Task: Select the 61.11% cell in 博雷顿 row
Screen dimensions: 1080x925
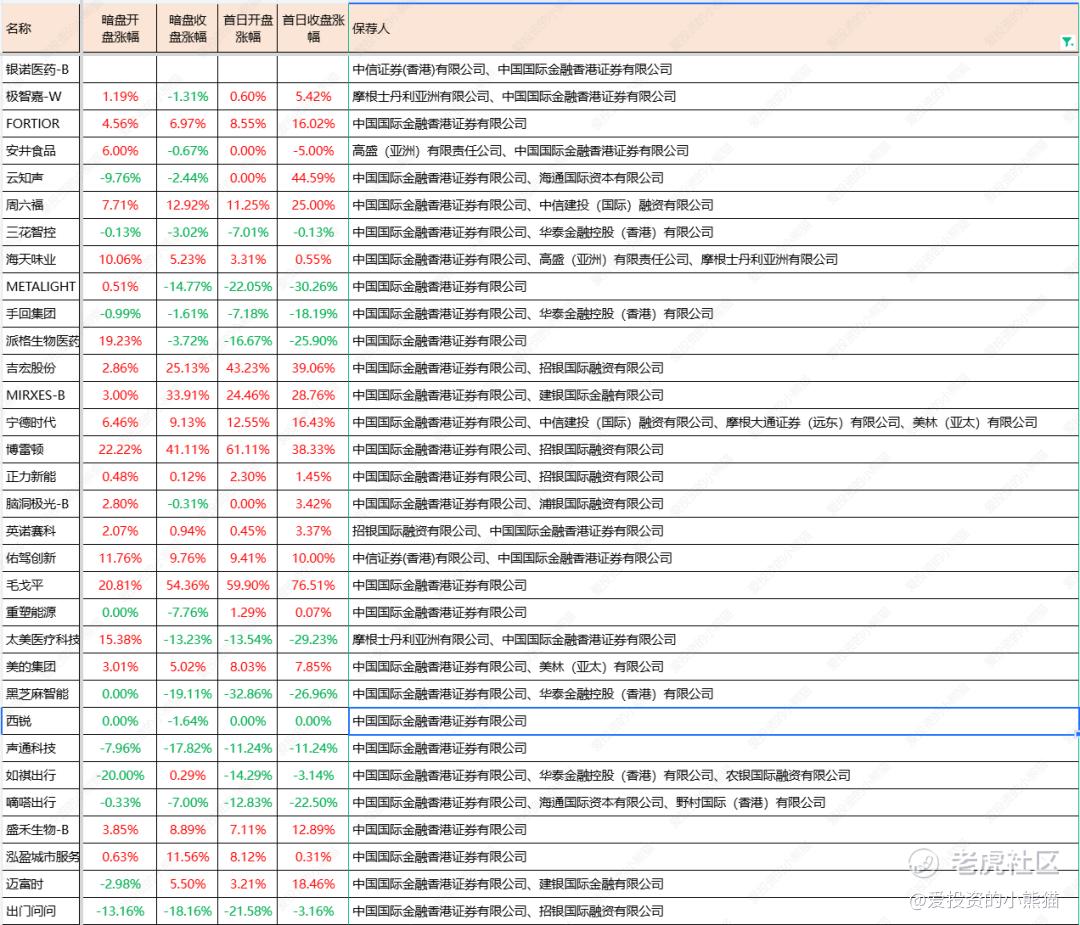Action: point(248,450)
